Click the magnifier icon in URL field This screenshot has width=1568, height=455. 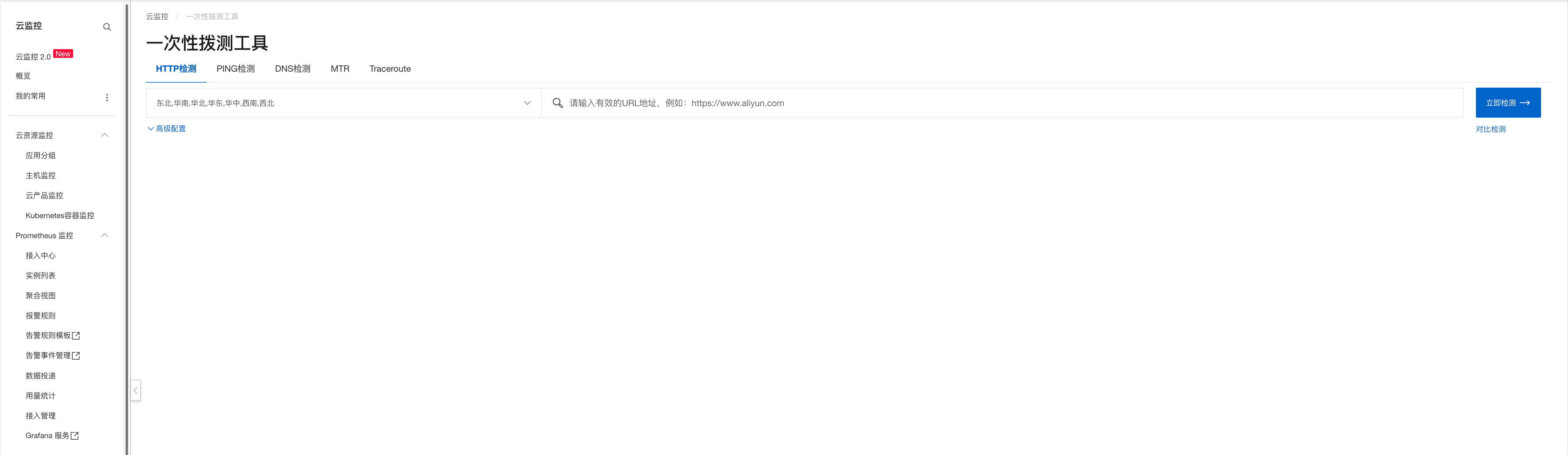[x=557, y=103]
